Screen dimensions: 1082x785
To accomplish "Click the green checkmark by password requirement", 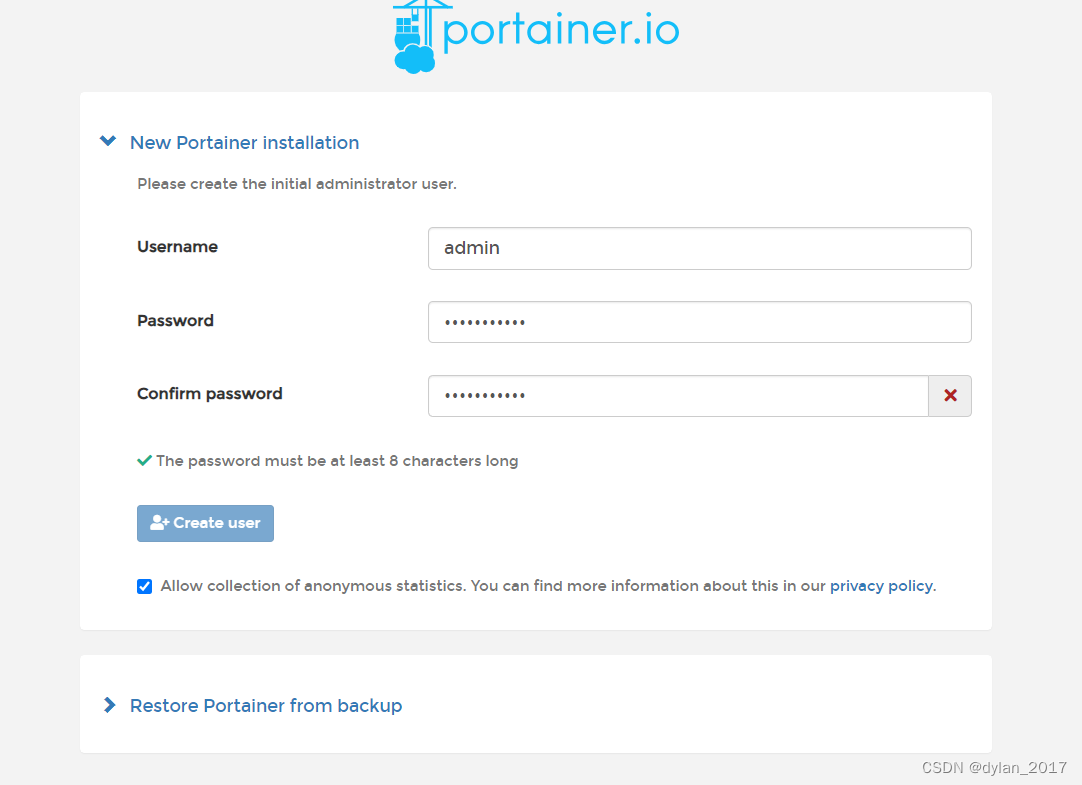I will point(144,461).
